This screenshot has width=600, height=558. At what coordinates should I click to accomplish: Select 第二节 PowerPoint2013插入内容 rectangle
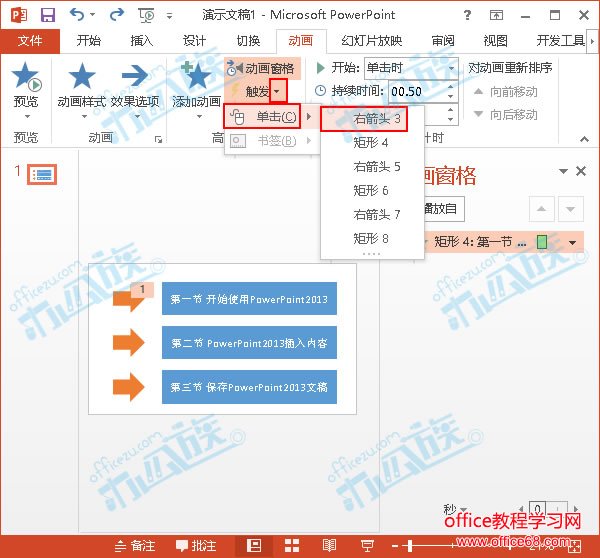249,343
